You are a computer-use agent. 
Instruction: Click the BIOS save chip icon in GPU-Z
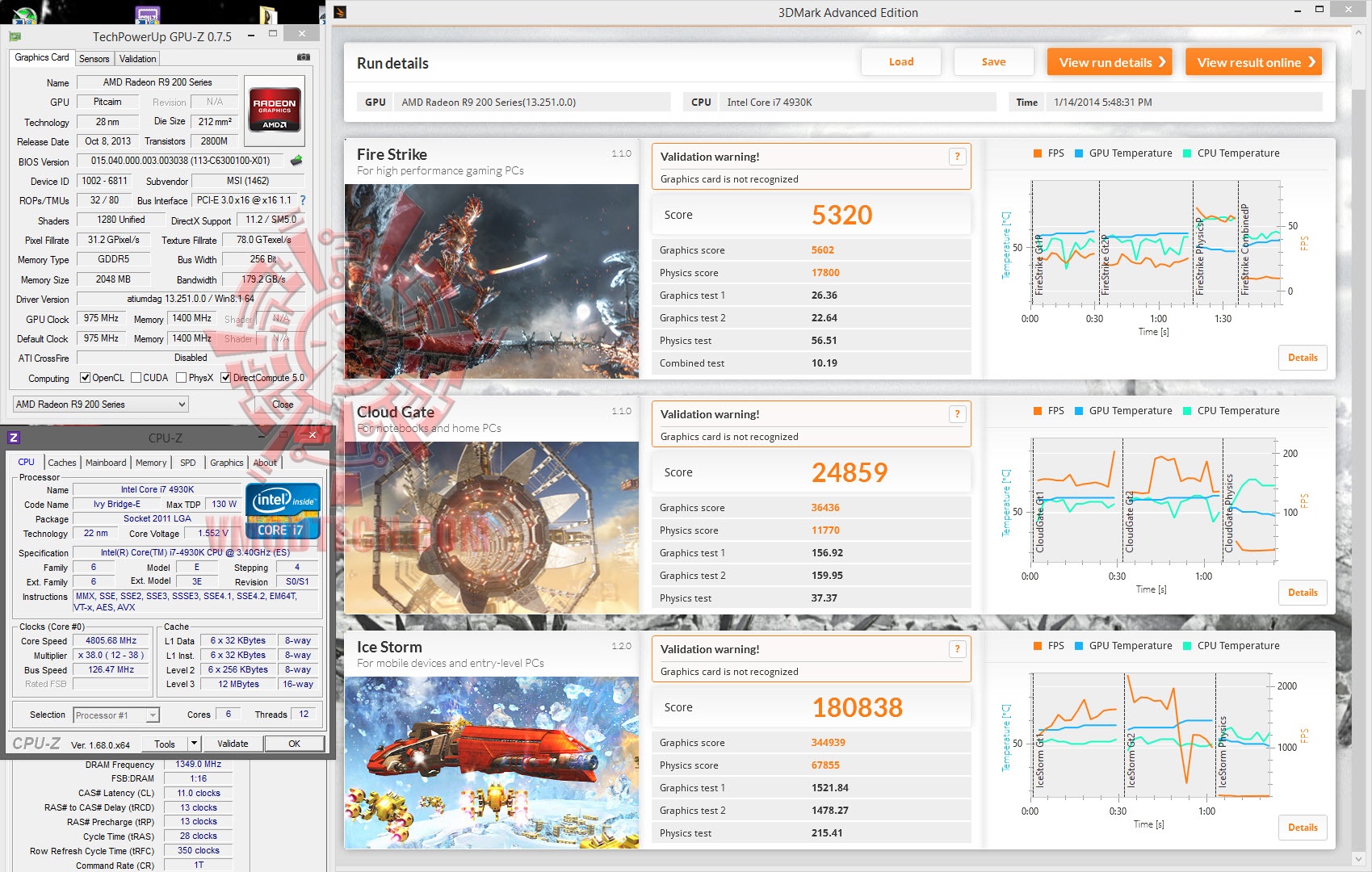297,161
